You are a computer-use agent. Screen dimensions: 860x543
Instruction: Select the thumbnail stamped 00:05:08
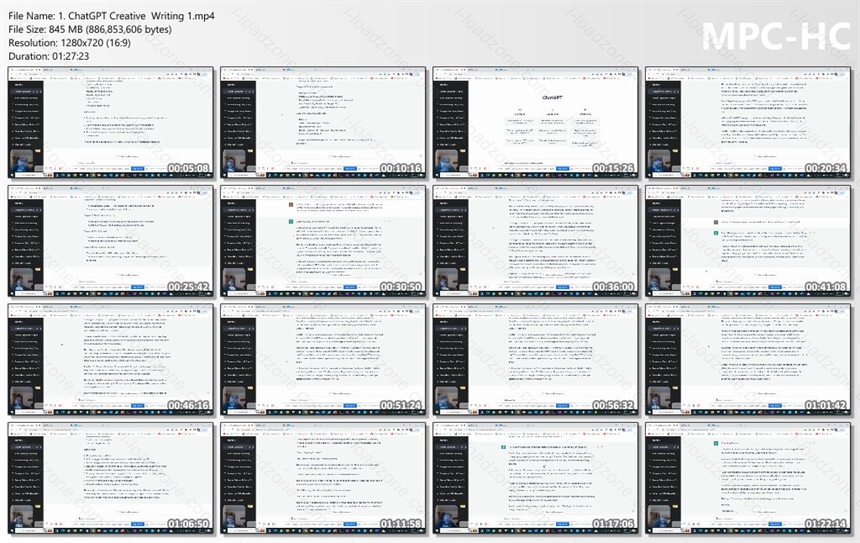pos(111,123)
